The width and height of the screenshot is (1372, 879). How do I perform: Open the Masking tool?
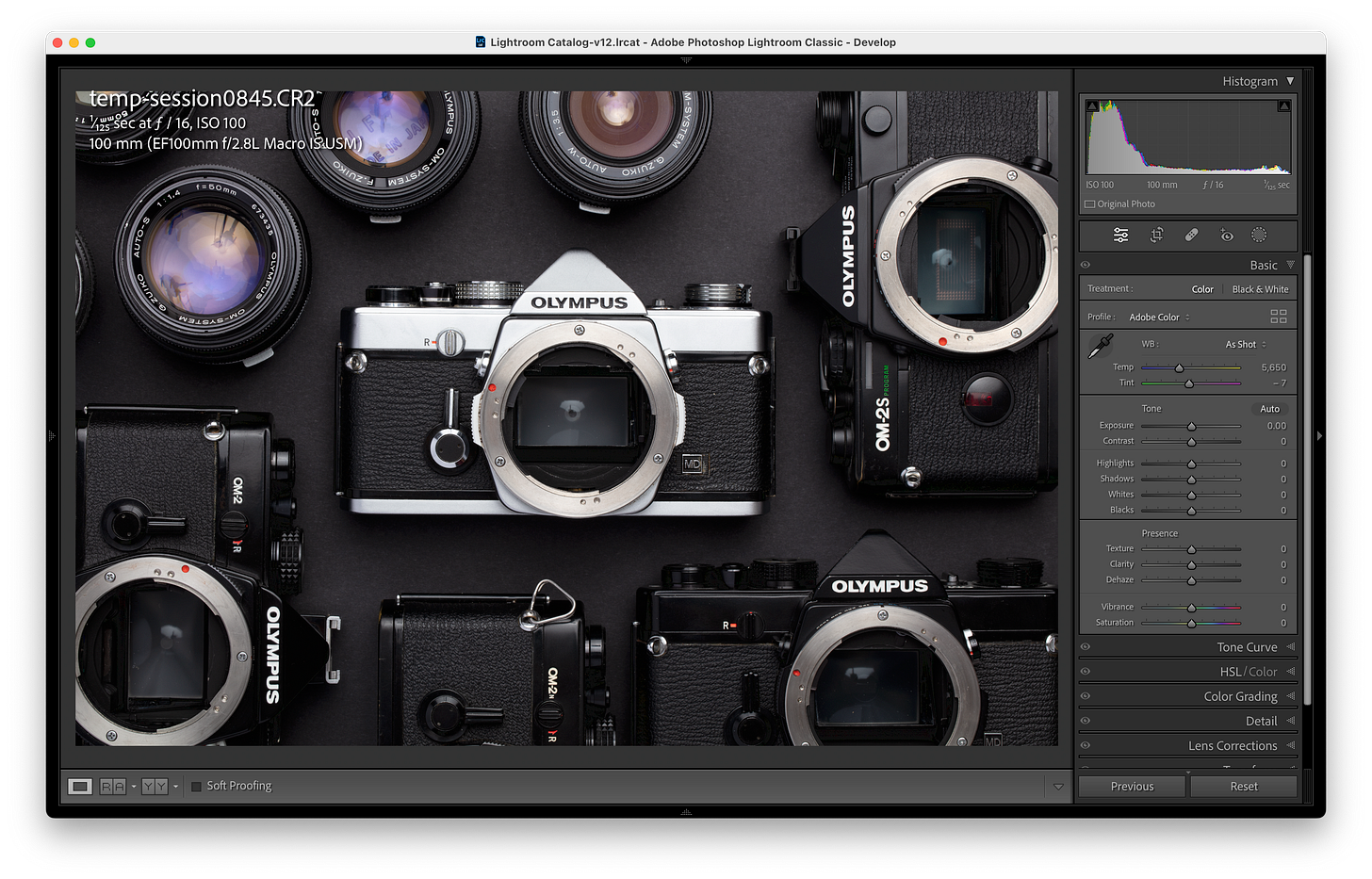coord(1260,235)
